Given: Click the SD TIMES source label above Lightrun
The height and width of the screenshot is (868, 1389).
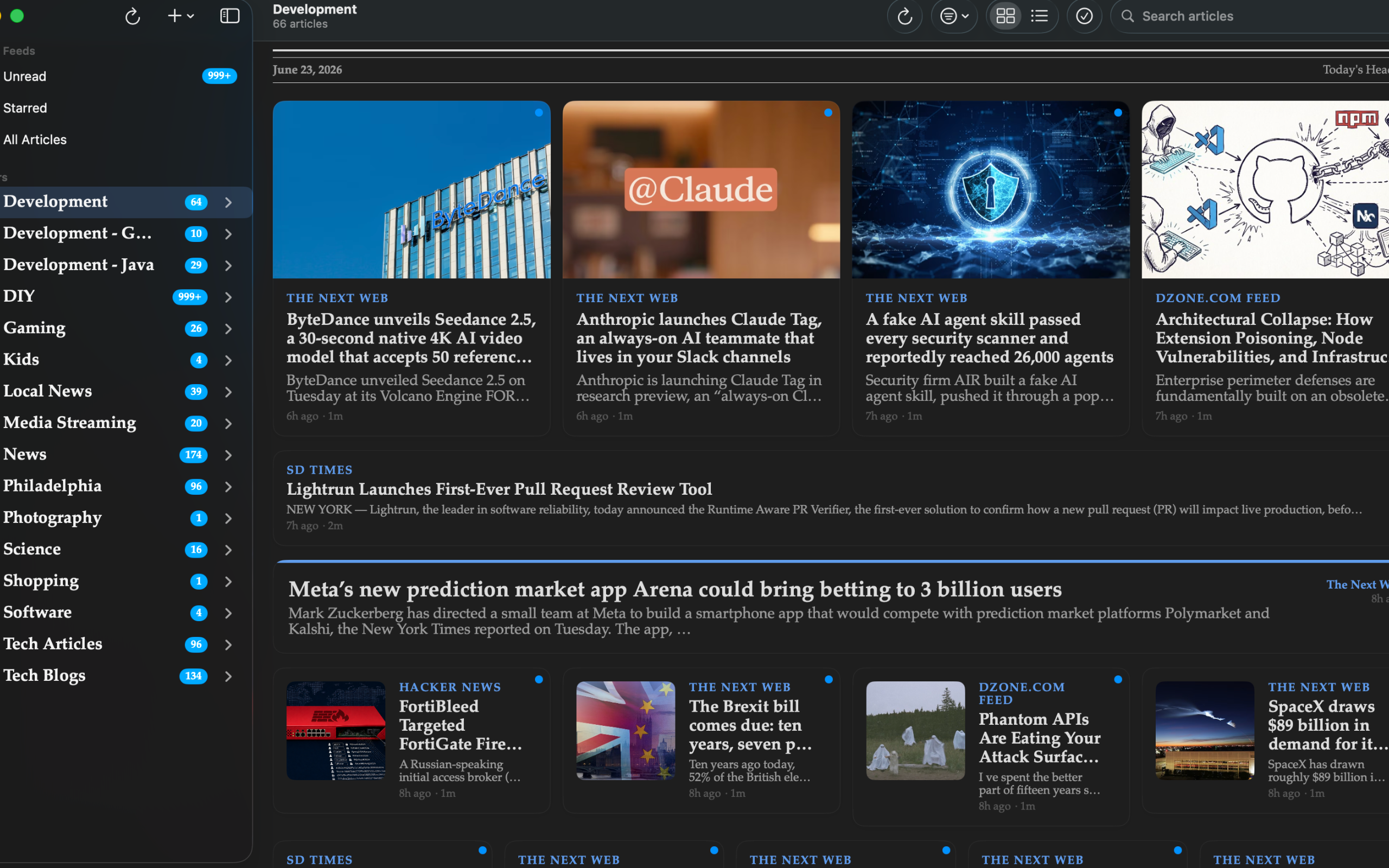Looking at the screenshot, I should (x=319, y=470).
